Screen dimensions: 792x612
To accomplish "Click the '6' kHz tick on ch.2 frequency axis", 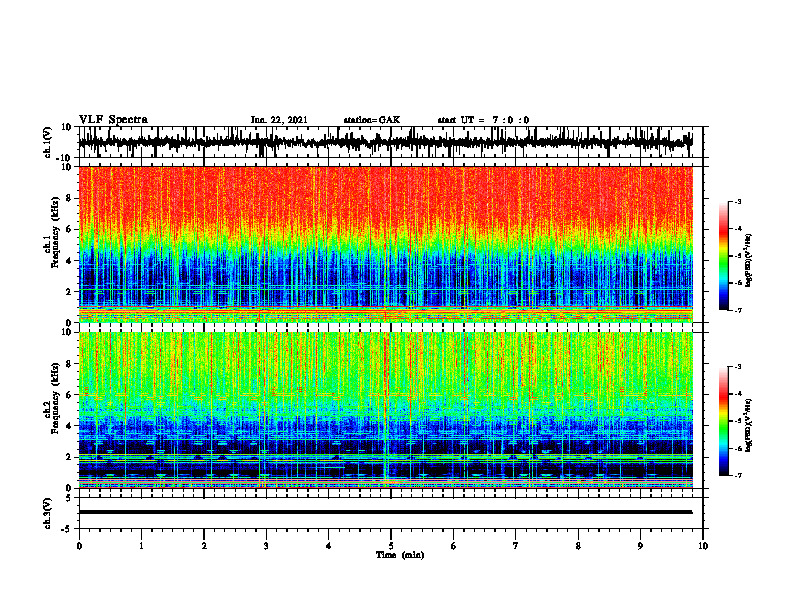I will pos(69,395).
